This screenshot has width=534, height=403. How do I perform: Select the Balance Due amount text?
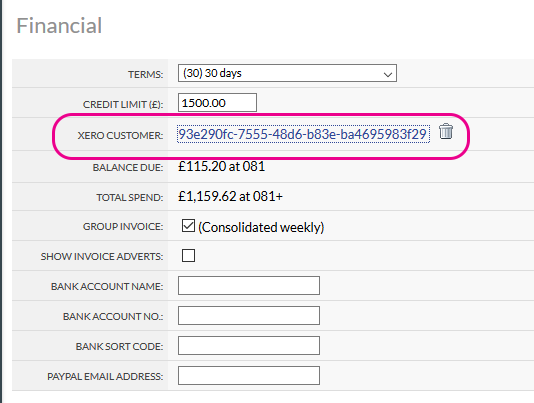tap(221, 167)
